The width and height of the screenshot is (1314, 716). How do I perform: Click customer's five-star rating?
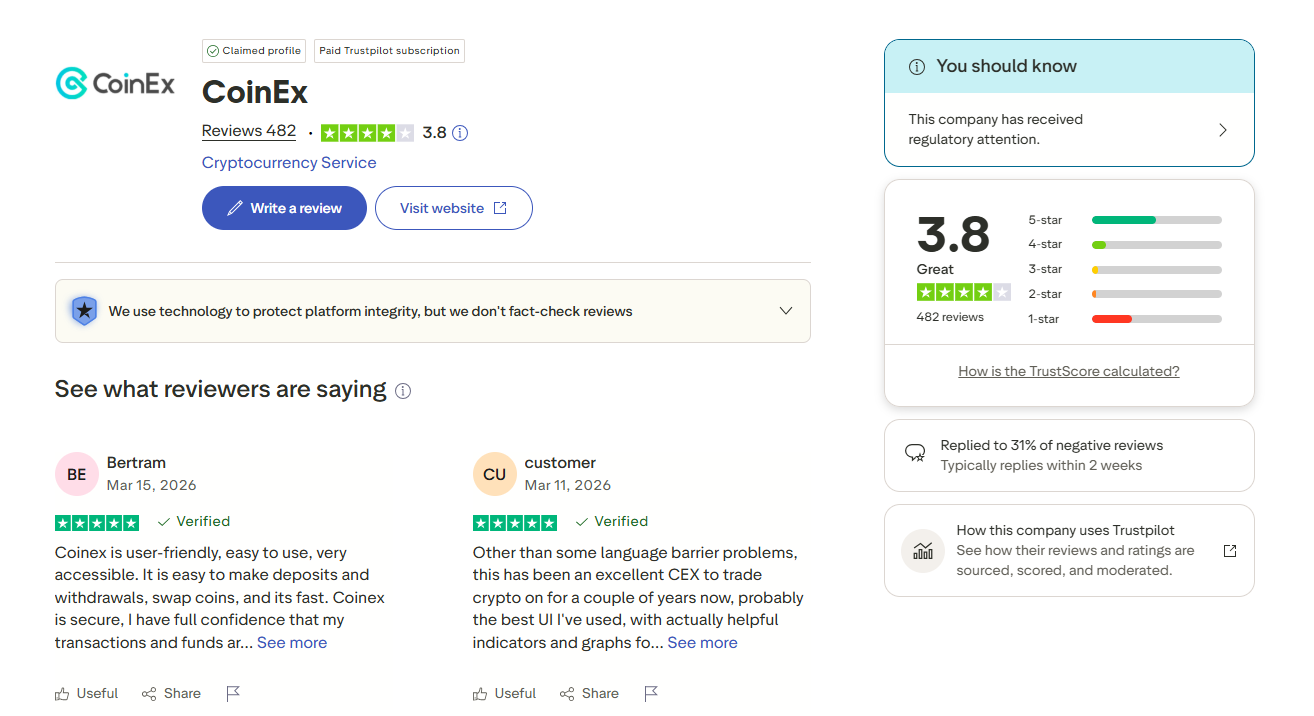tap(515, 522)
